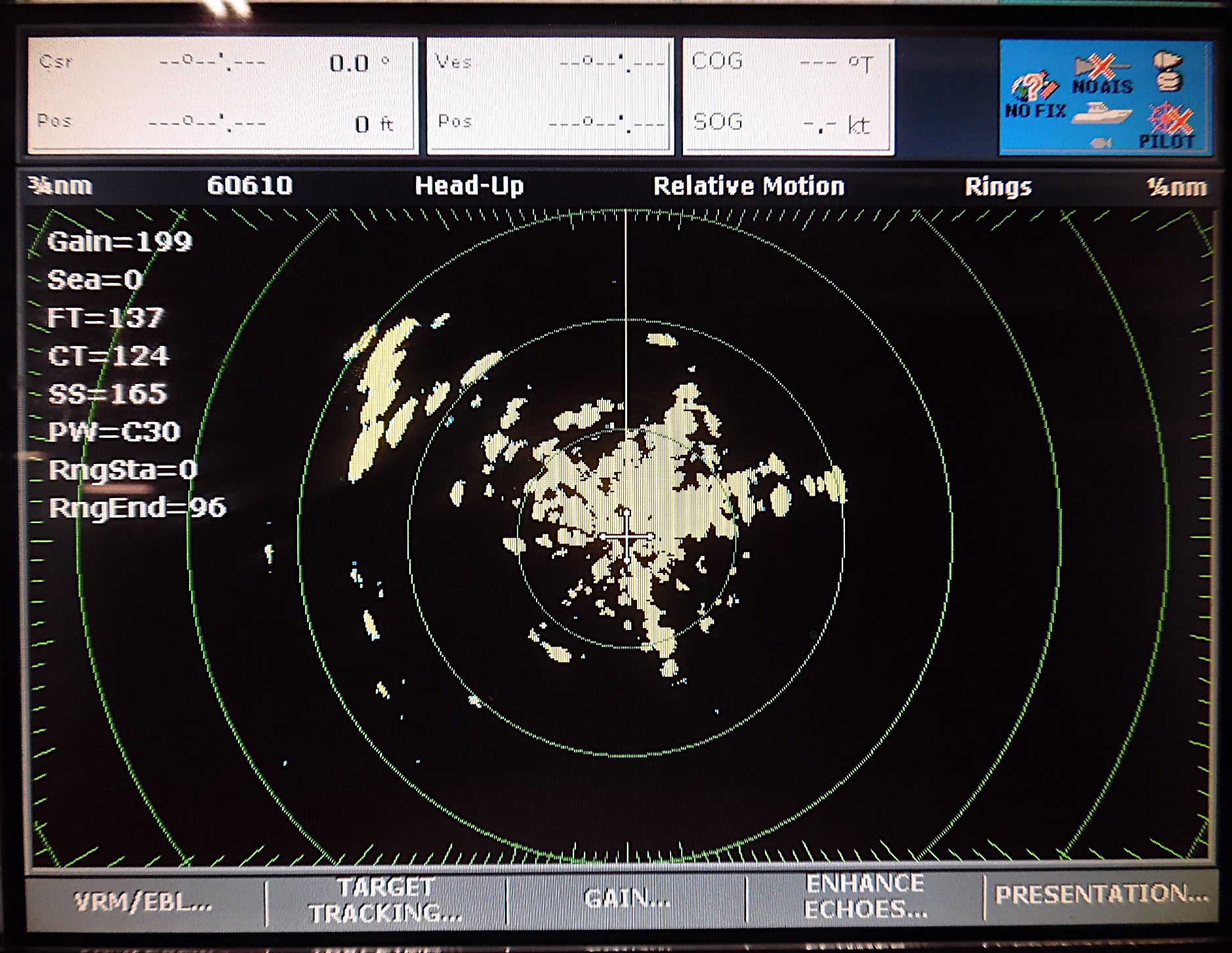The height and width of the screenshot is (953, 1232).
Task: Open the ENHANCE ECHOES... menu
Action: (865, 897)
